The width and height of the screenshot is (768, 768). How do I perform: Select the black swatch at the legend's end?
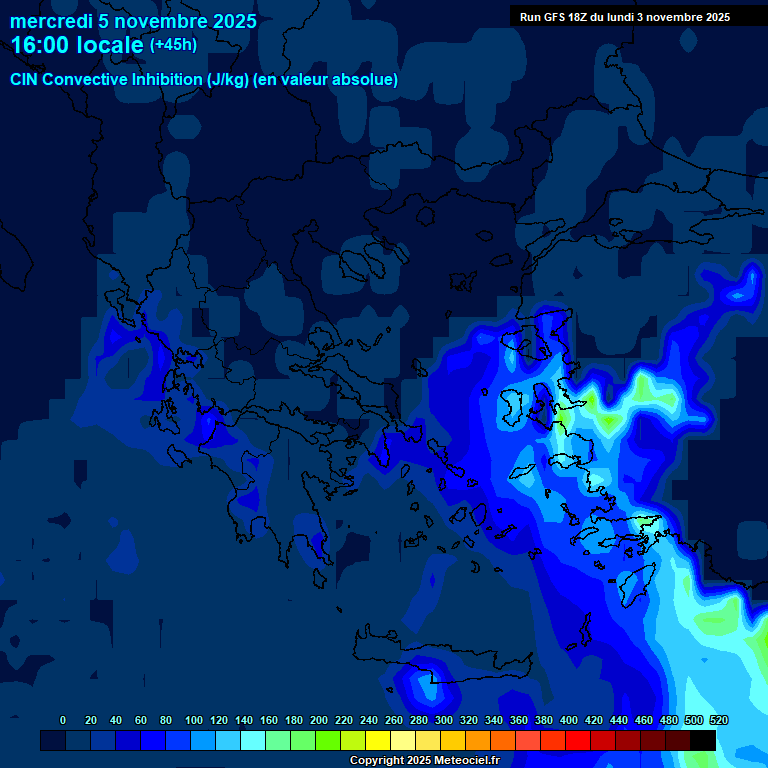[x=703, y=741]
